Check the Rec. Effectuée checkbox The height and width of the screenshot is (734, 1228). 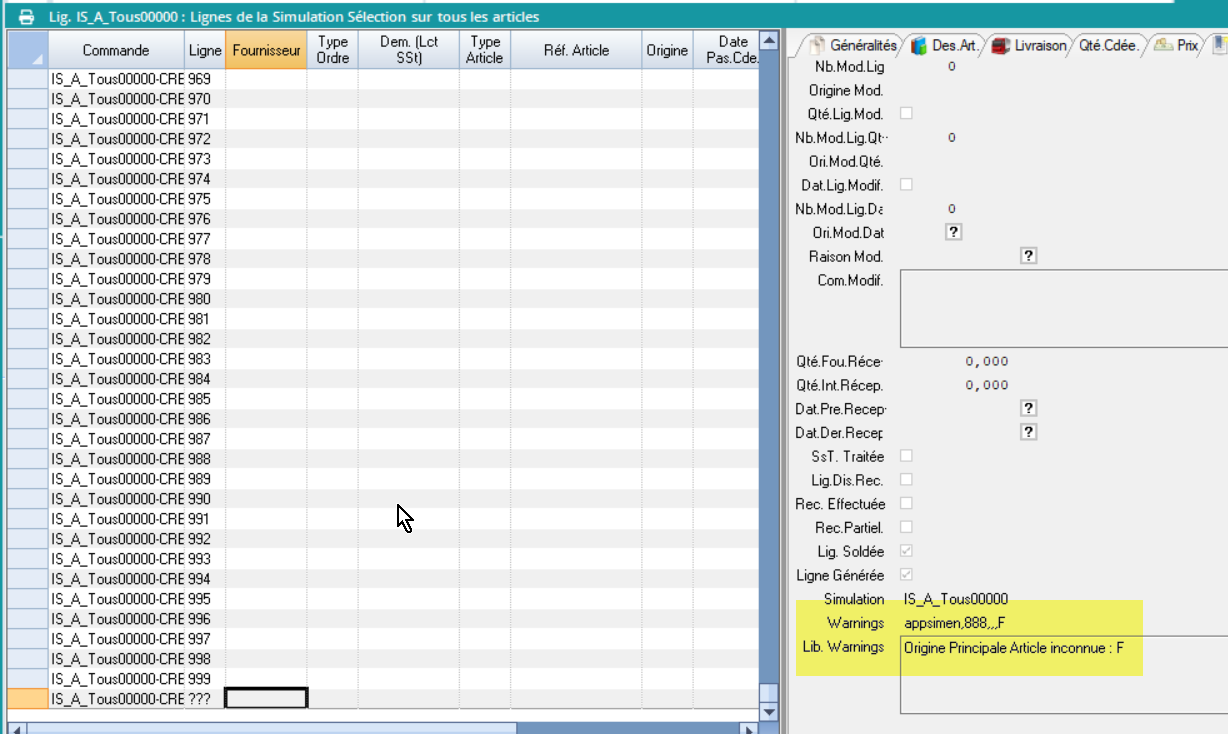906,503
